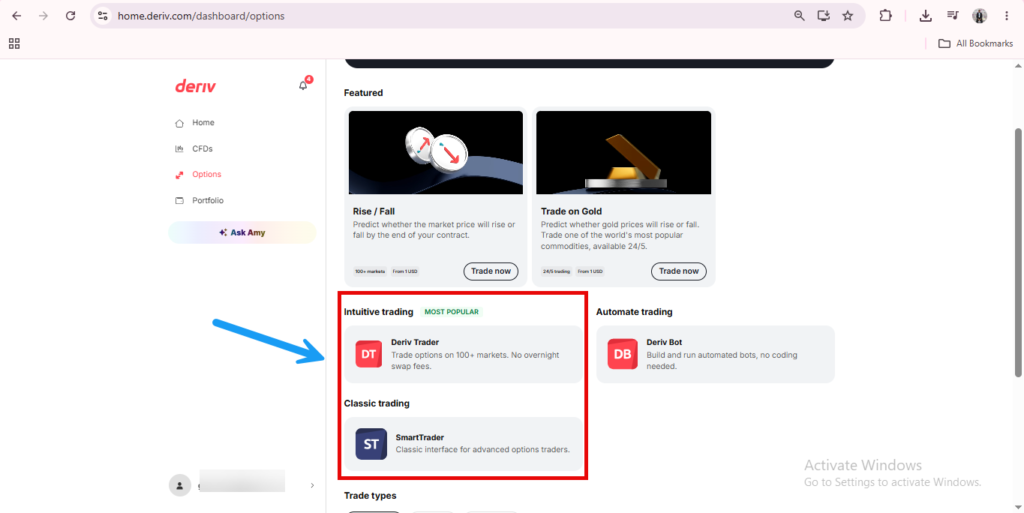Click the Deriv logo
The width and height of the screenshot is (1024, 513).
pos(195,86)
